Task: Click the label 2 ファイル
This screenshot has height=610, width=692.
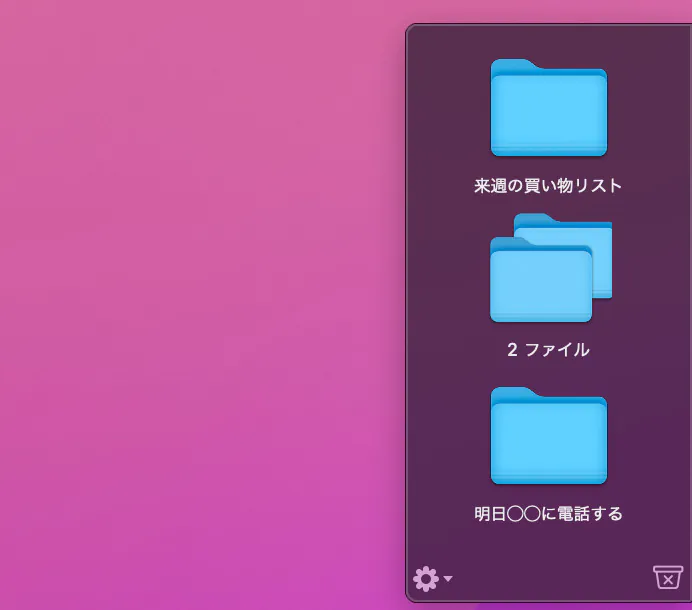Action: 548,350
